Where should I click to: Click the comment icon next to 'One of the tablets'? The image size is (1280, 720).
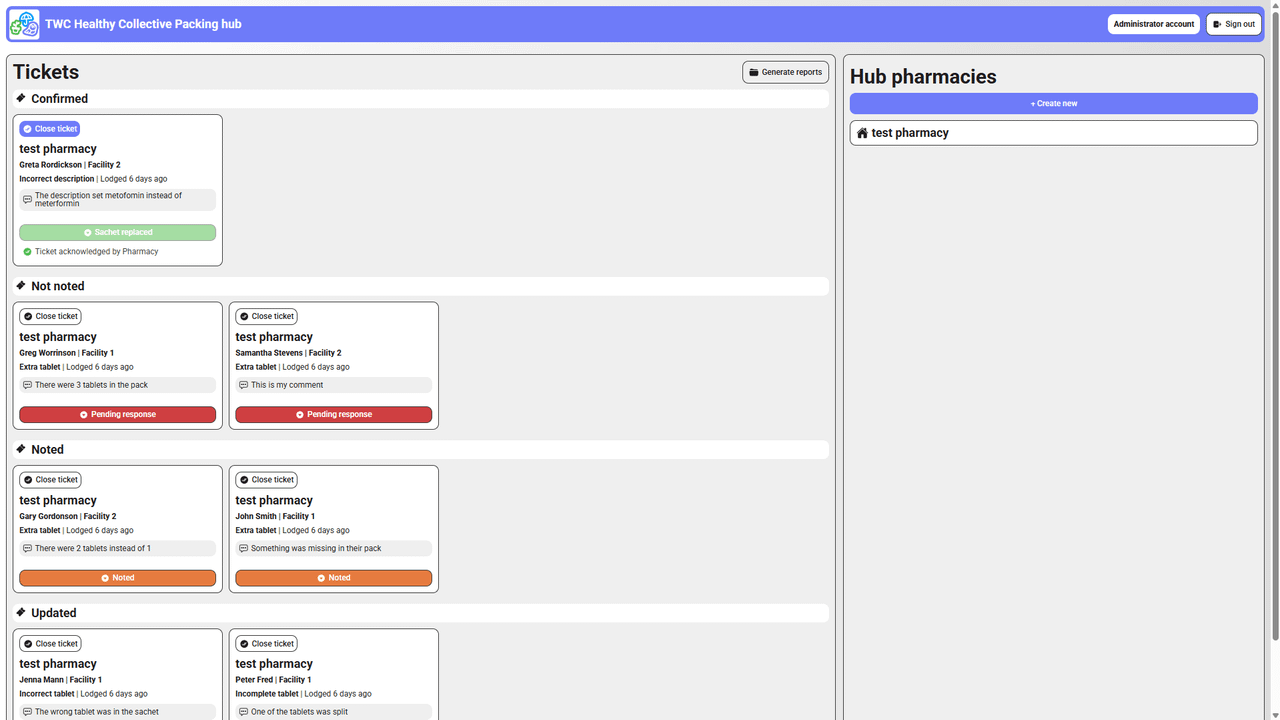click(x=244, y=712)
